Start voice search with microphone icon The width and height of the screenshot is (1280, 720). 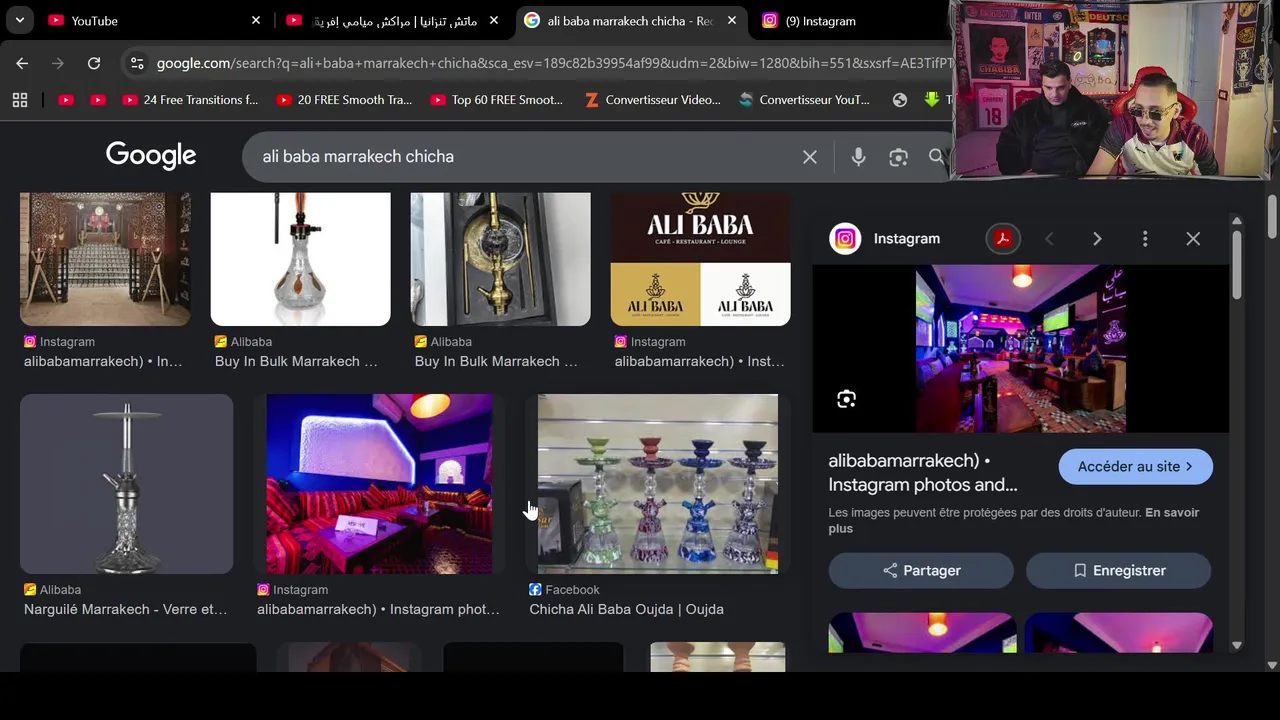click(x=858, y=157)
